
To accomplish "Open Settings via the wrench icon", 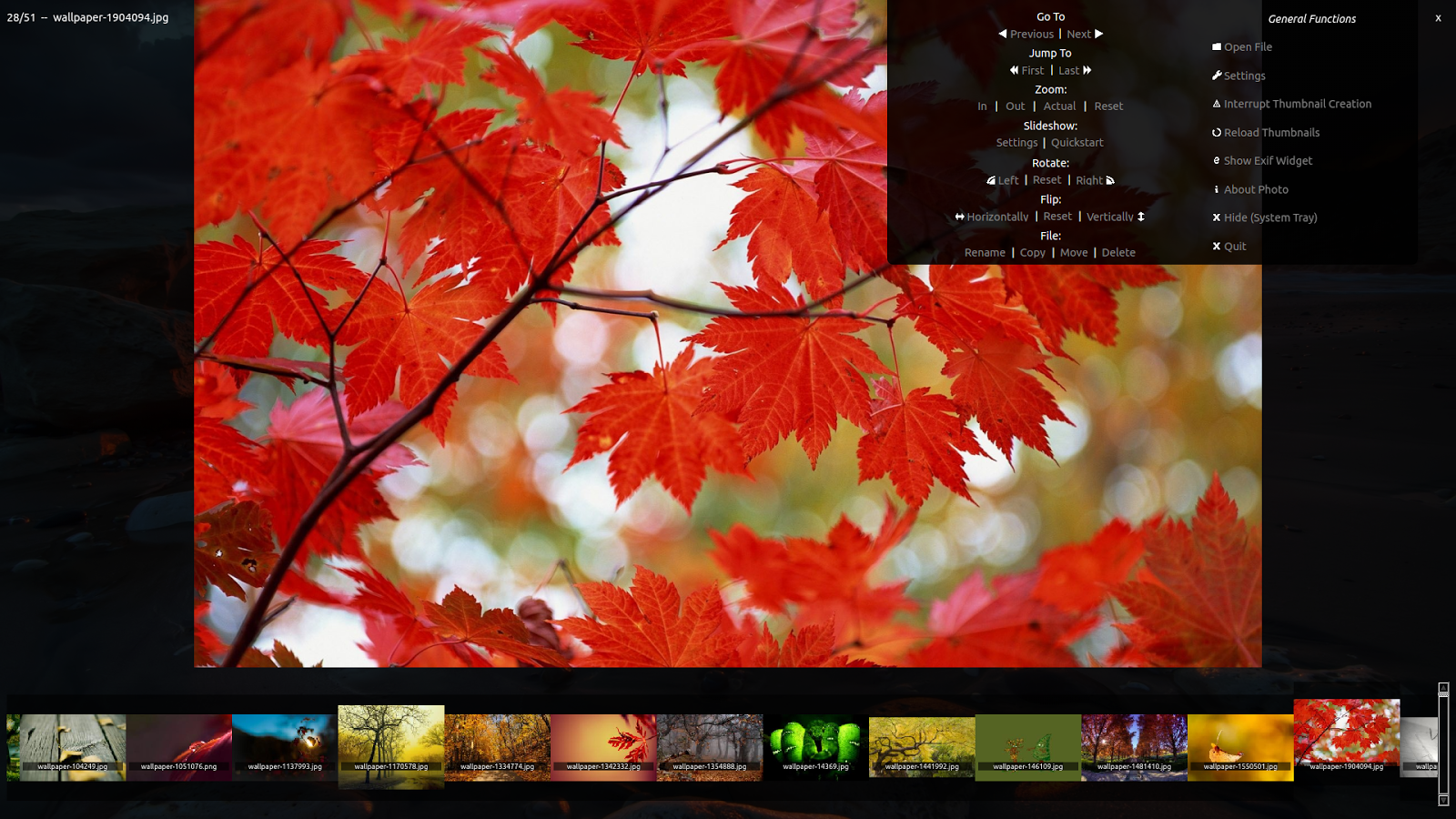I will coord(1218,76).
